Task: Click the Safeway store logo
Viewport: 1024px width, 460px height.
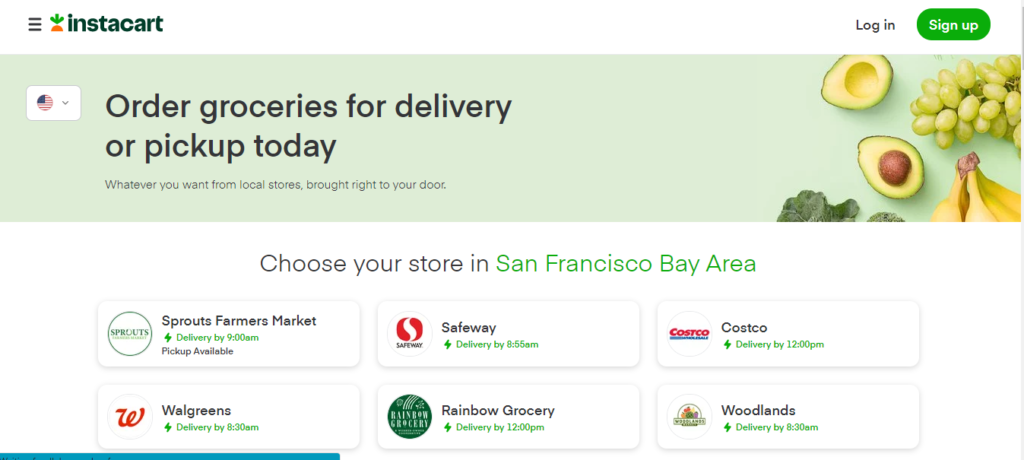Action: (x=410, y=334)
